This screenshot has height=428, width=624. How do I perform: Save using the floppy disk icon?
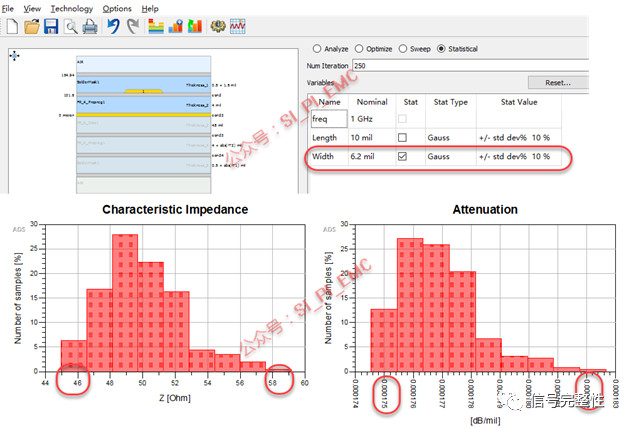click(x=51, y=26)
